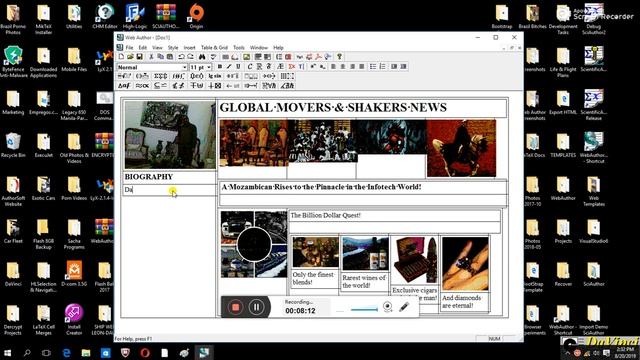Select the Recycle Bin desktop icon
This screenshot has height=360, width=640.
pos(13,145)
